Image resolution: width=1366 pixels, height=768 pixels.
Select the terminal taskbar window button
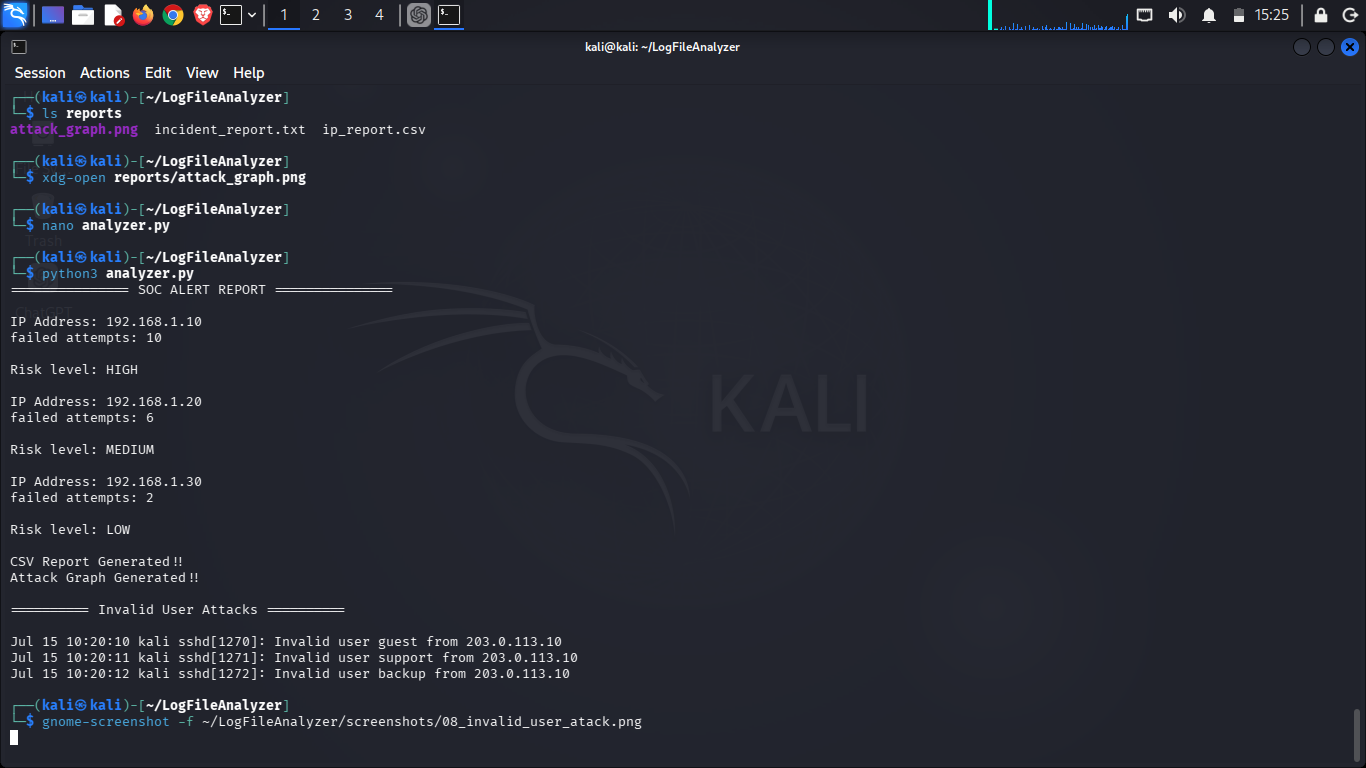(449, 15)
